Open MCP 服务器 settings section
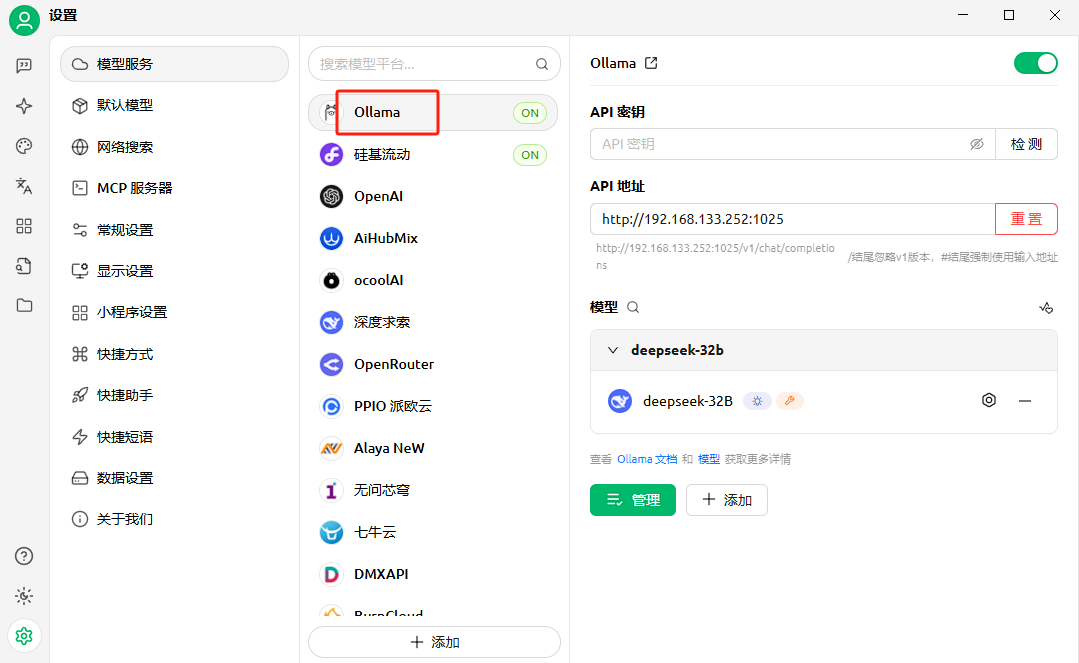The image size is (1079, 663). point(174,188)
